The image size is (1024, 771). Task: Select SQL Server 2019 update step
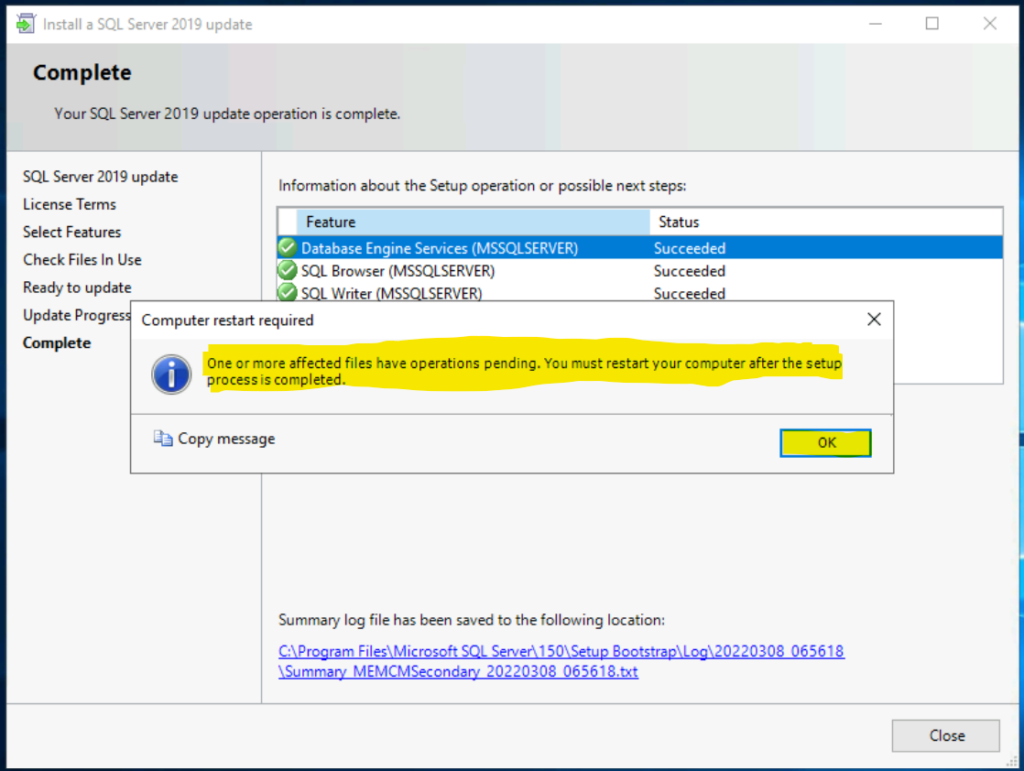click(x=101, y=177)
